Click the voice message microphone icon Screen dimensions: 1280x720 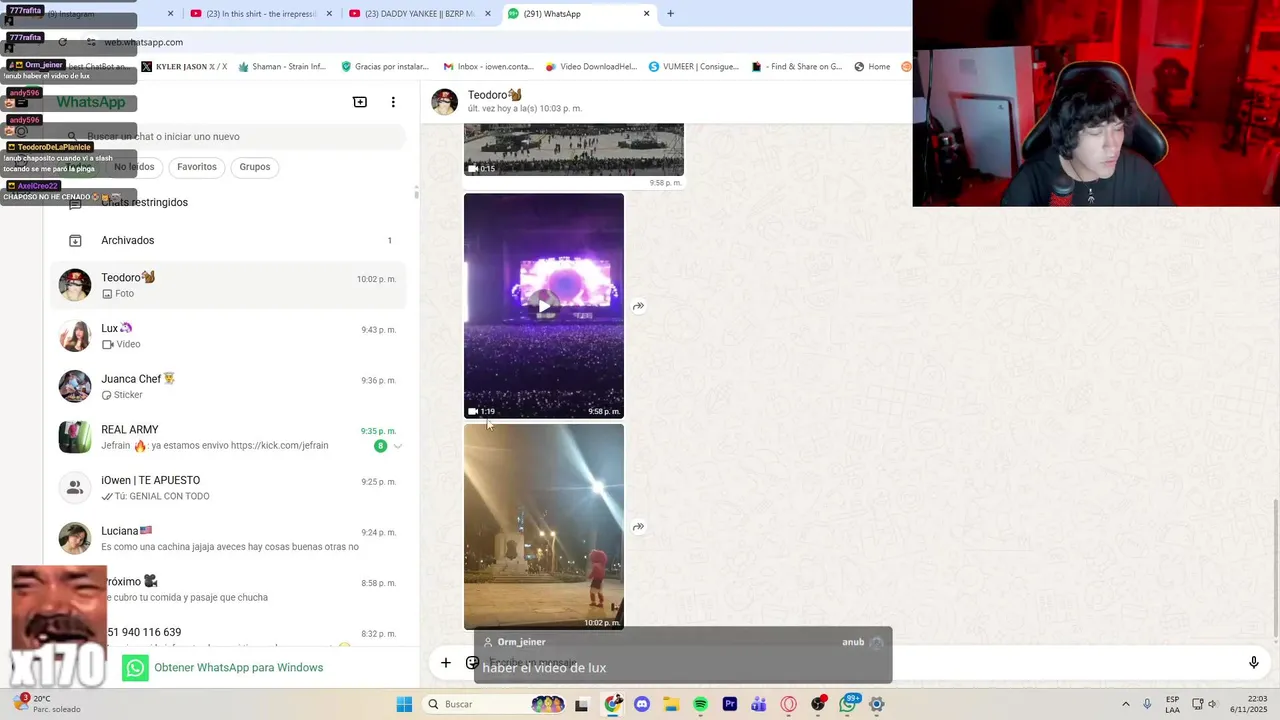tap(1253, 662)
